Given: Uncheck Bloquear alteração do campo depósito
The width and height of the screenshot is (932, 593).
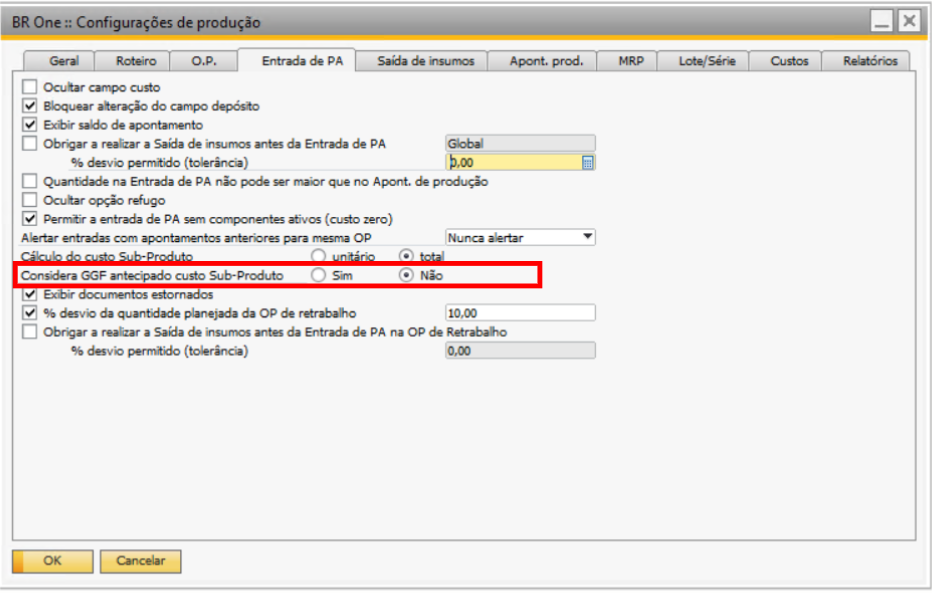Looking at the screenshot, I should pyautogui.click(x=30, y=106).
